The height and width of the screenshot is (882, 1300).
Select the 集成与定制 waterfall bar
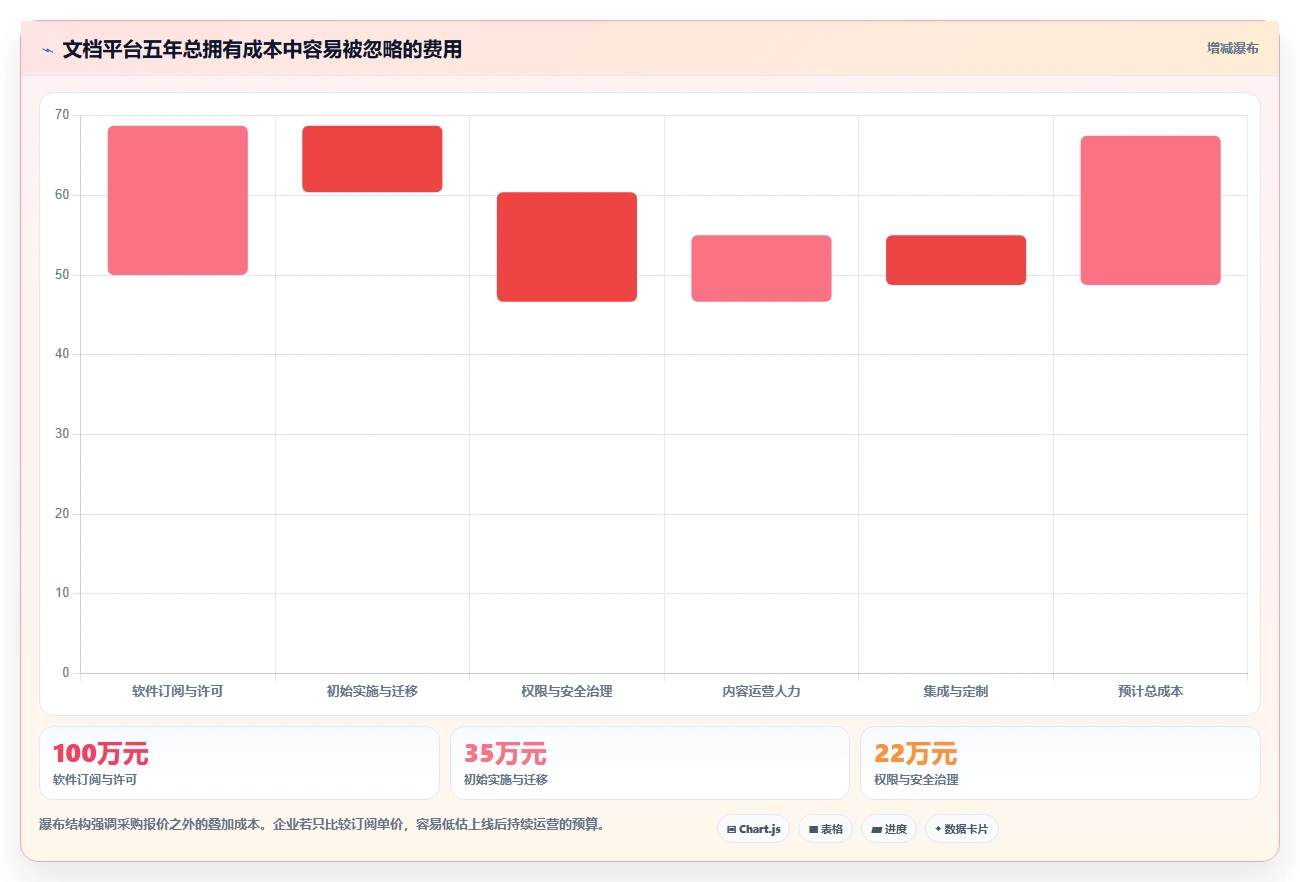[x=956, y=260]
